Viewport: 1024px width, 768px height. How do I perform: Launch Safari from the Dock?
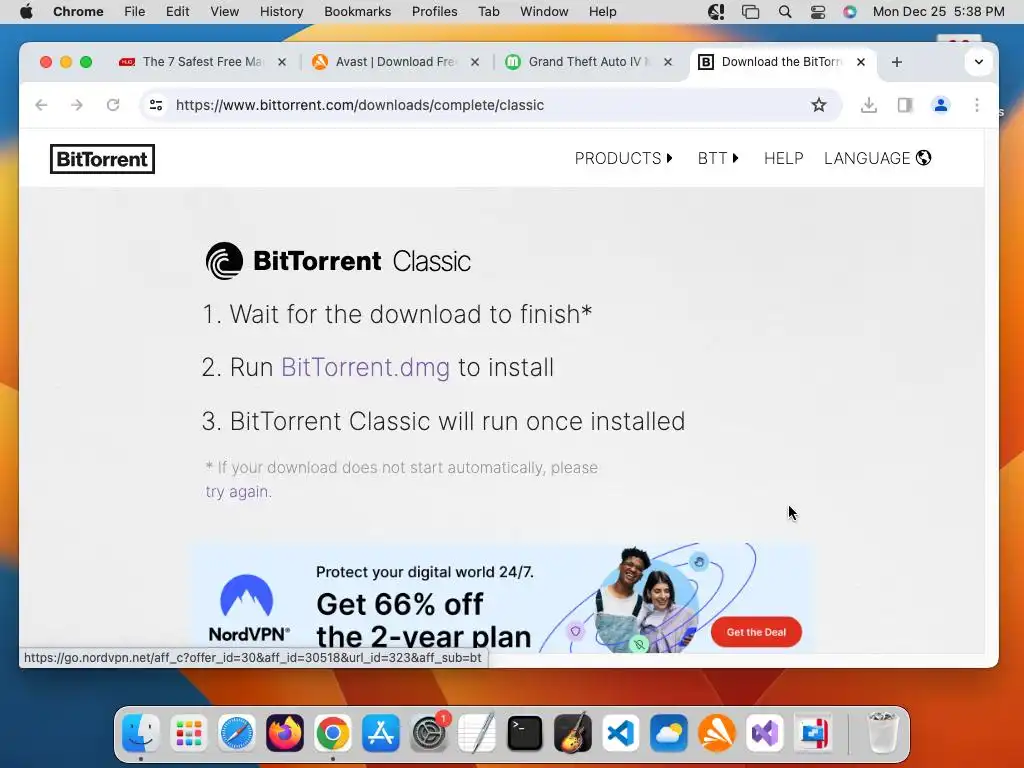236,733
